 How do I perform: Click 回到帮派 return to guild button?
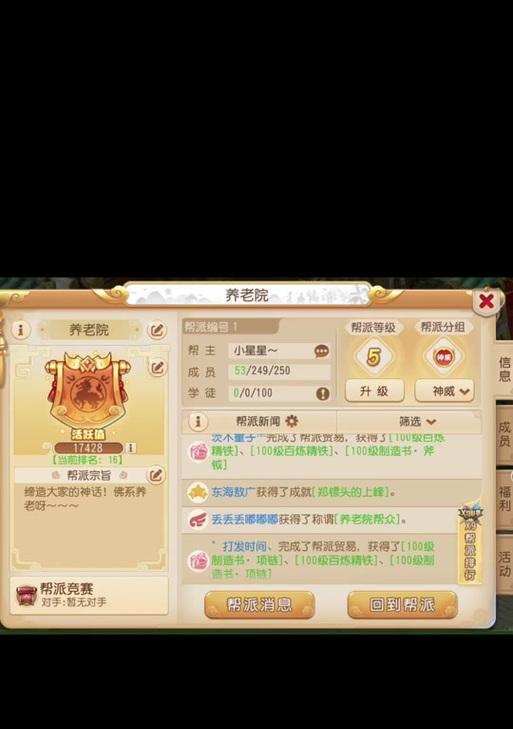click(402, 604)
